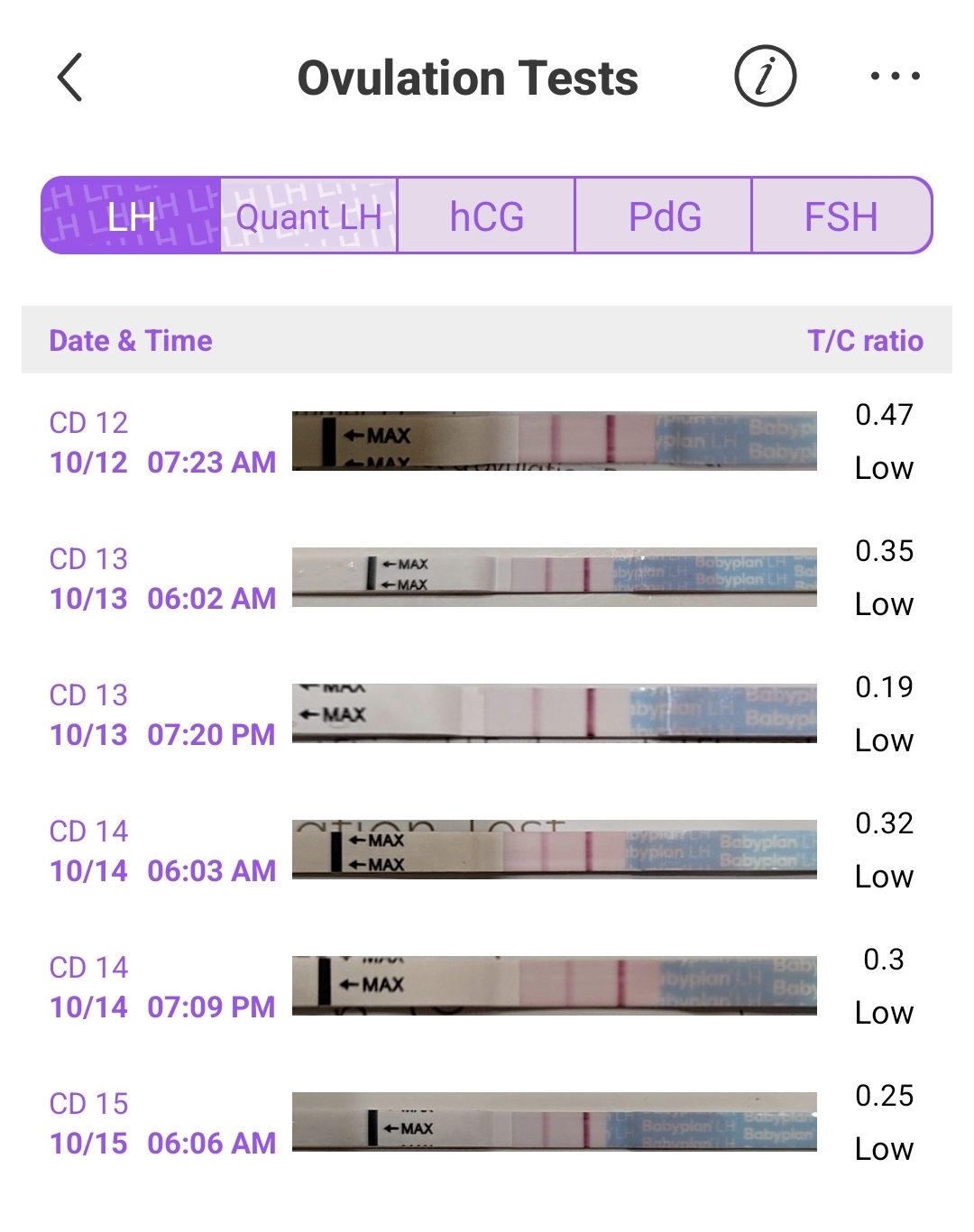
Task: Switch to the hCG tab
Action: click(x=486, y=216)
